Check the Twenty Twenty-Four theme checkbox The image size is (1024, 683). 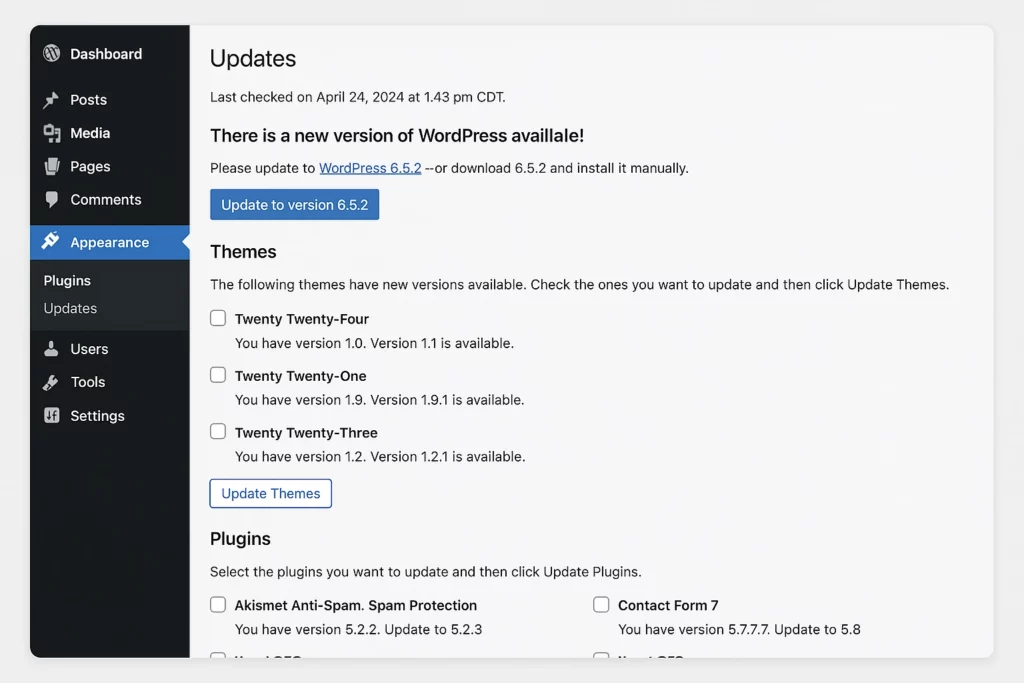click(218, 318)
